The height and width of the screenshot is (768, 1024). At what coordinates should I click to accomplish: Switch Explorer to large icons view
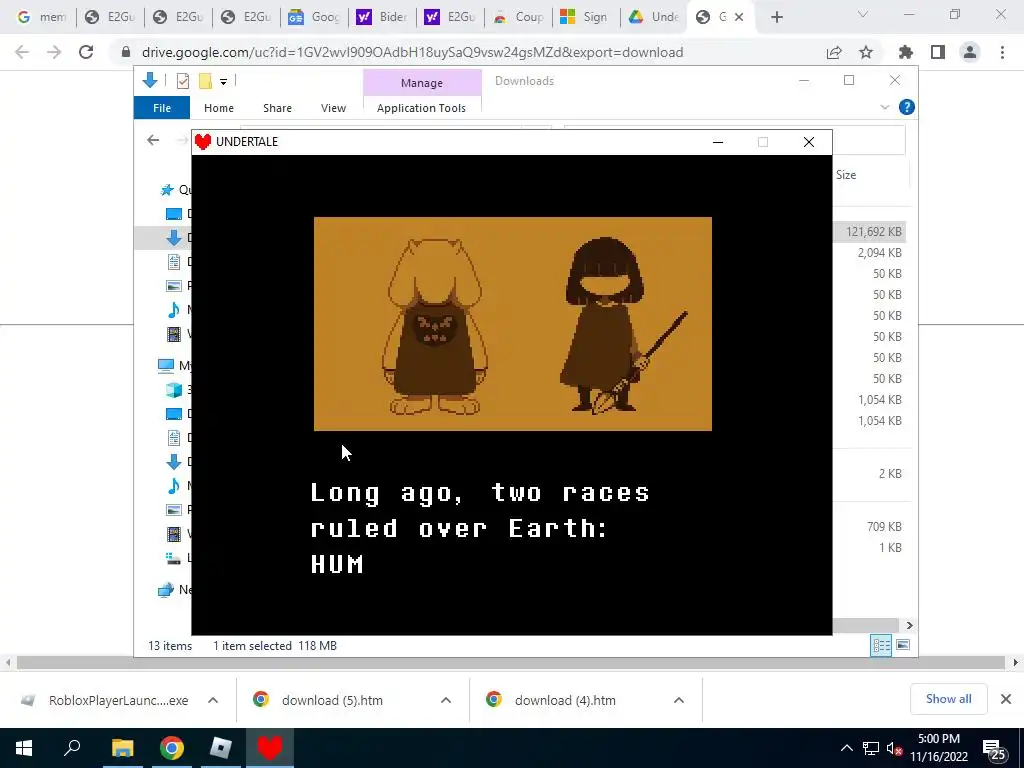click(x=903, y=645)
